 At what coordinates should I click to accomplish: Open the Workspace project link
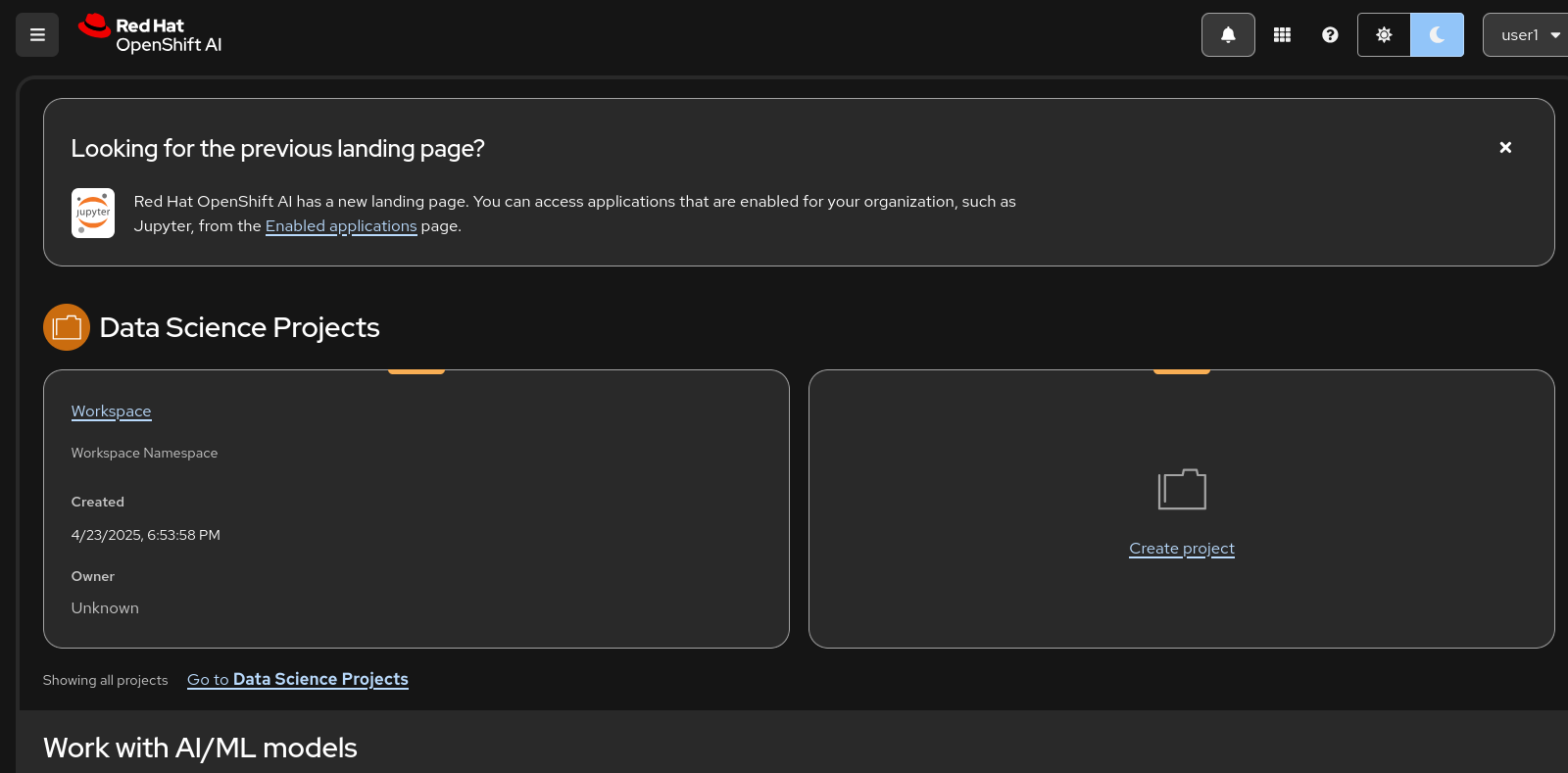point(111,411)
